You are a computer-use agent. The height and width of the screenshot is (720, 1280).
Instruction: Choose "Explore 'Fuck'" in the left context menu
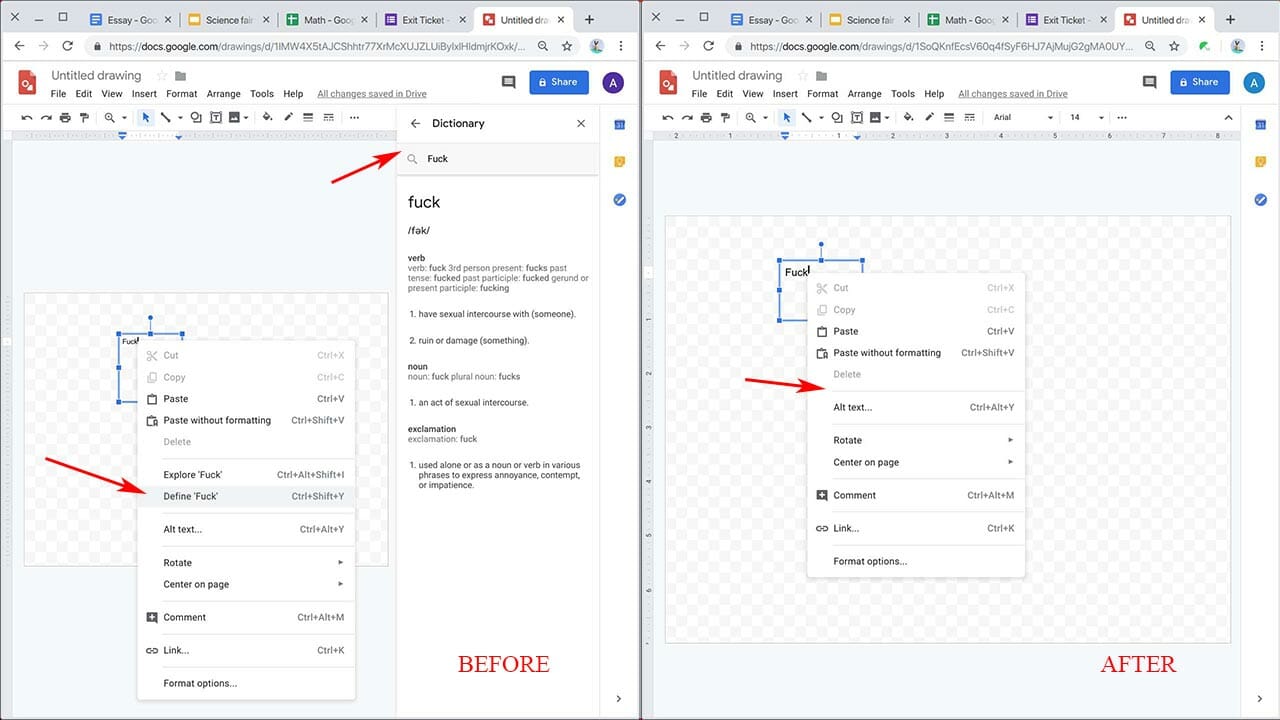pos(246,475)
